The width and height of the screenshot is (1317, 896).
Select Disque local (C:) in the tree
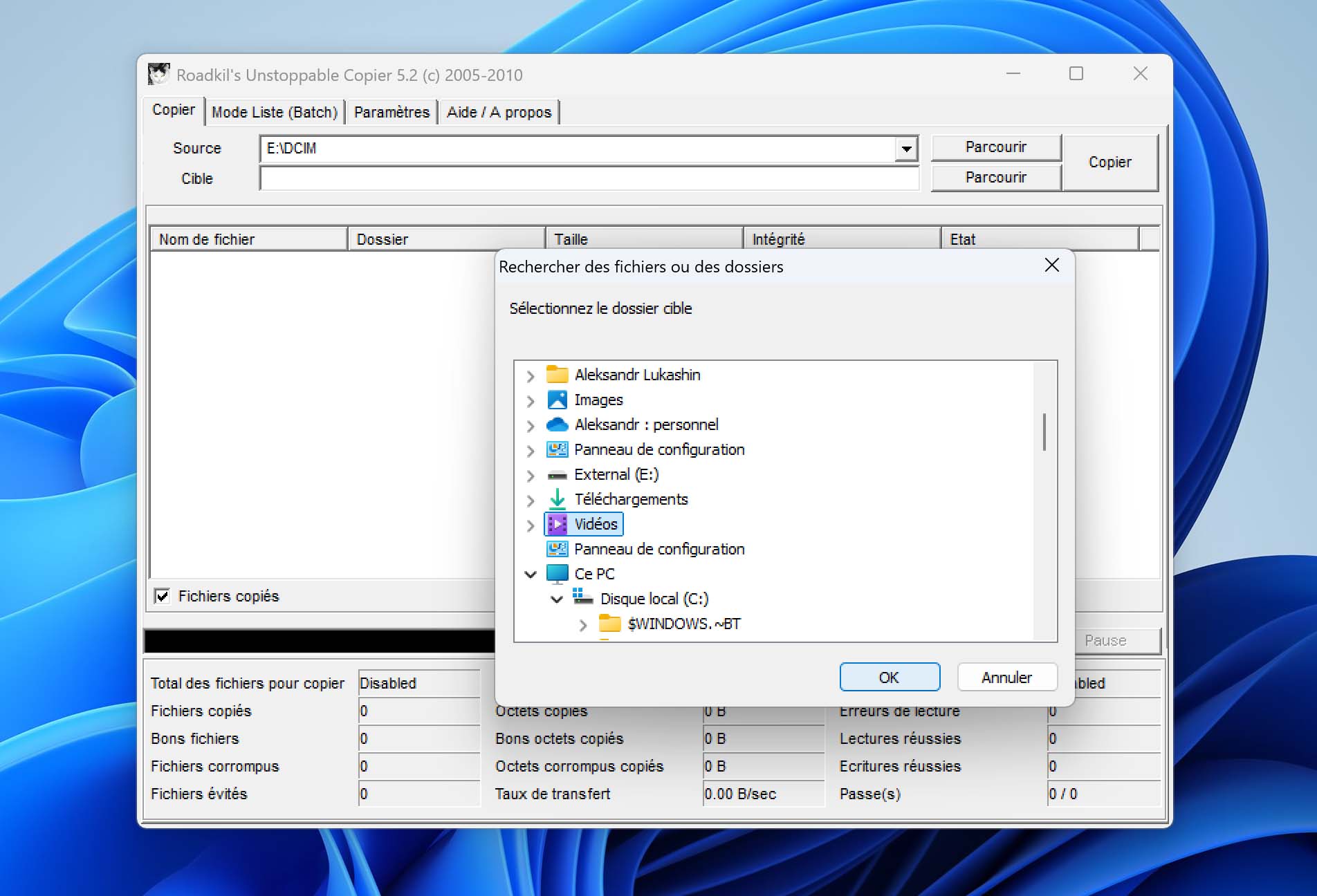pyautogui.click(x=654, y=599)
